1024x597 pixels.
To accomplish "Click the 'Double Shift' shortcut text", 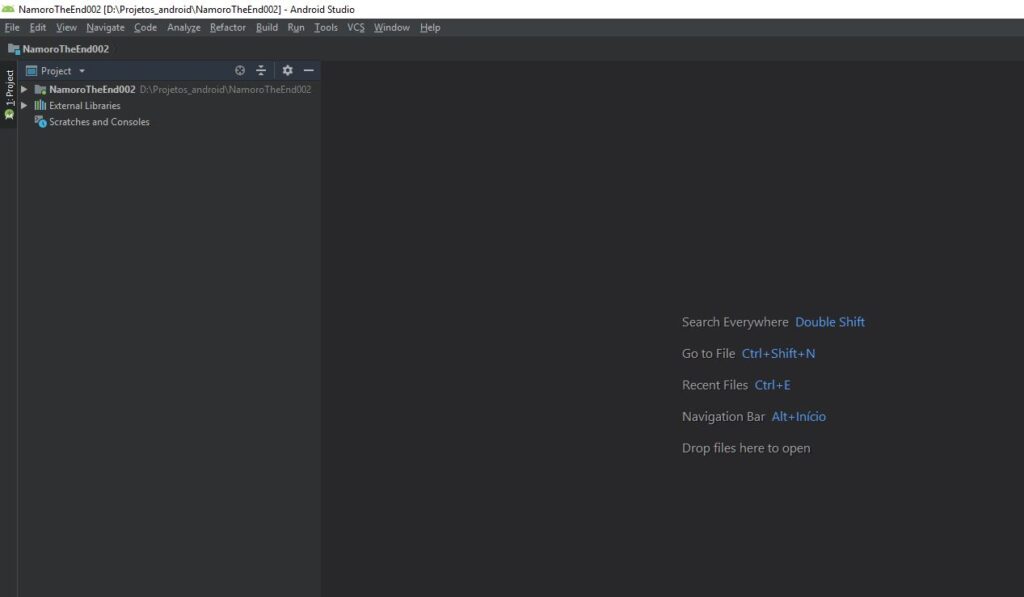I will pos(829,322).
